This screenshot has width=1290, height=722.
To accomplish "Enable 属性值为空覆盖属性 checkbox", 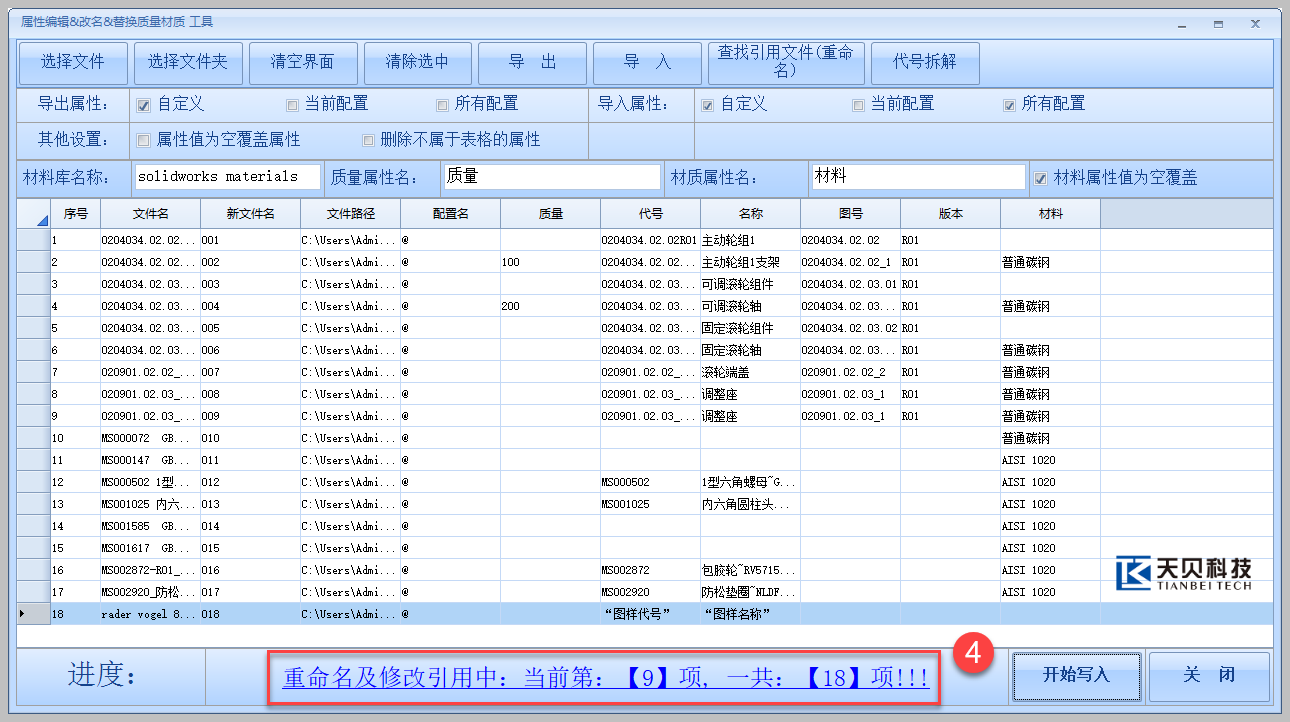I will click(144, 140).
